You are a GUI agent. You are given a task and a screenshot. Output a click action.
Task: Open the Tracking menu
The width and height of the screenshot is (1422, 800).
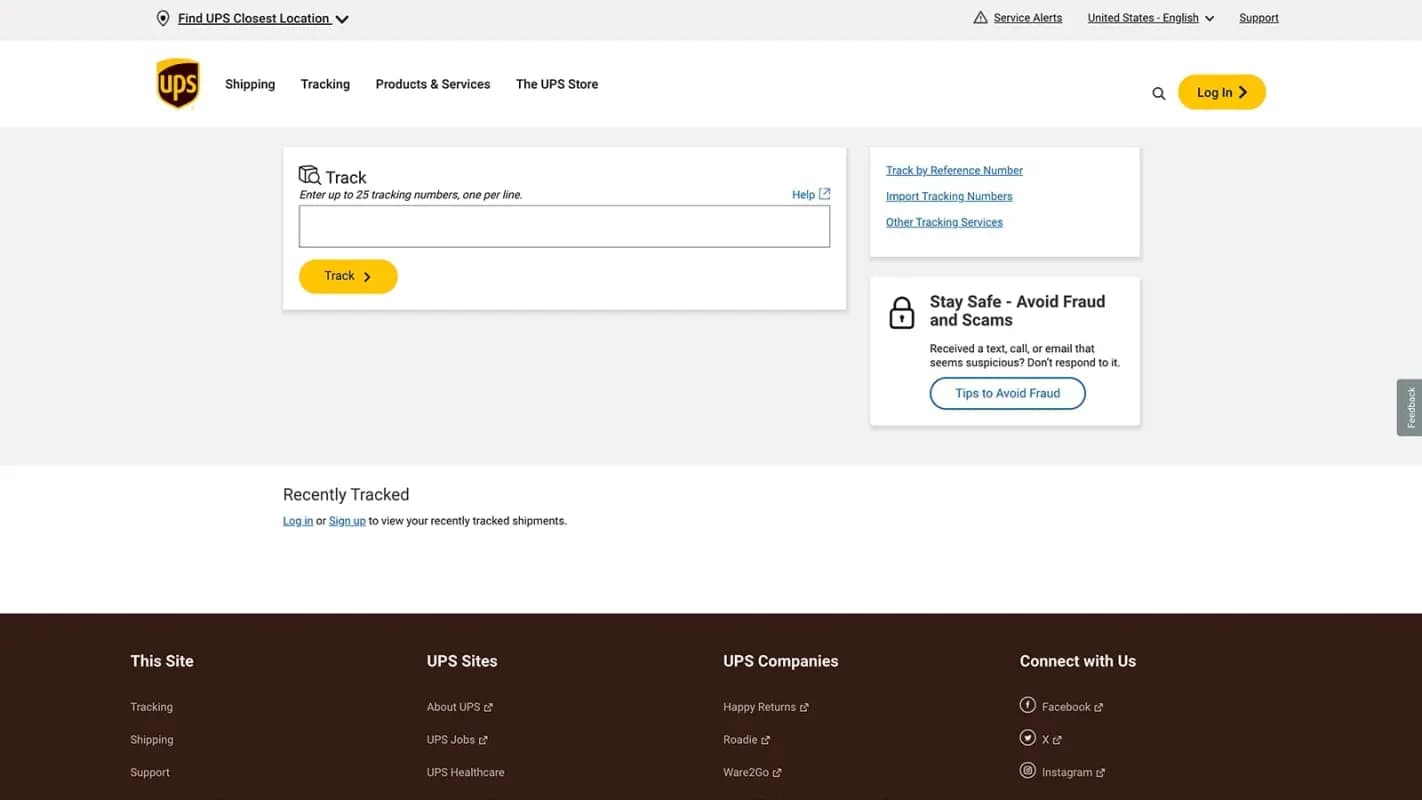pos(325,84)
